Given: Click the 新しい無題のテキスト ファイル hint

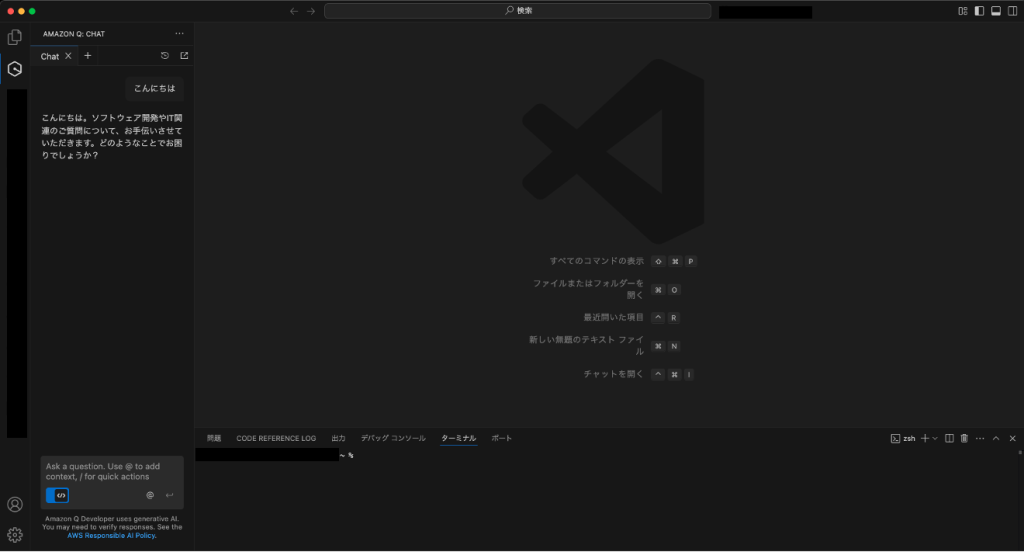Looking at the screenshot, I should (586, 346).
